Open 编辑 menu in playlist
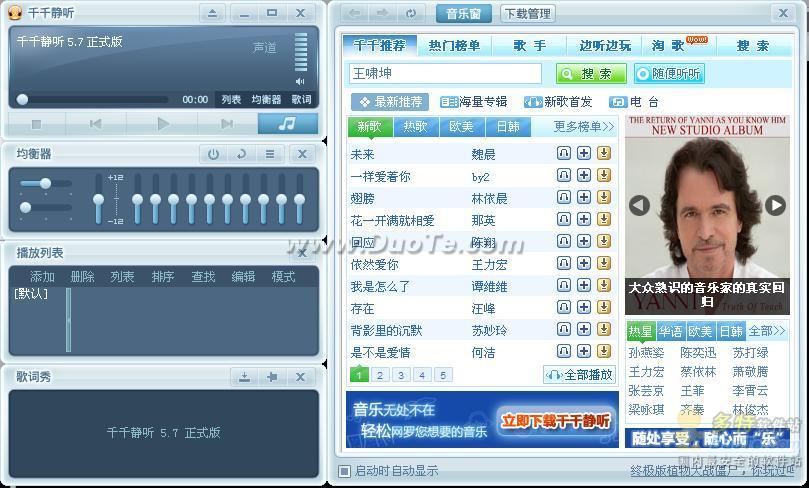 point(243,277)
